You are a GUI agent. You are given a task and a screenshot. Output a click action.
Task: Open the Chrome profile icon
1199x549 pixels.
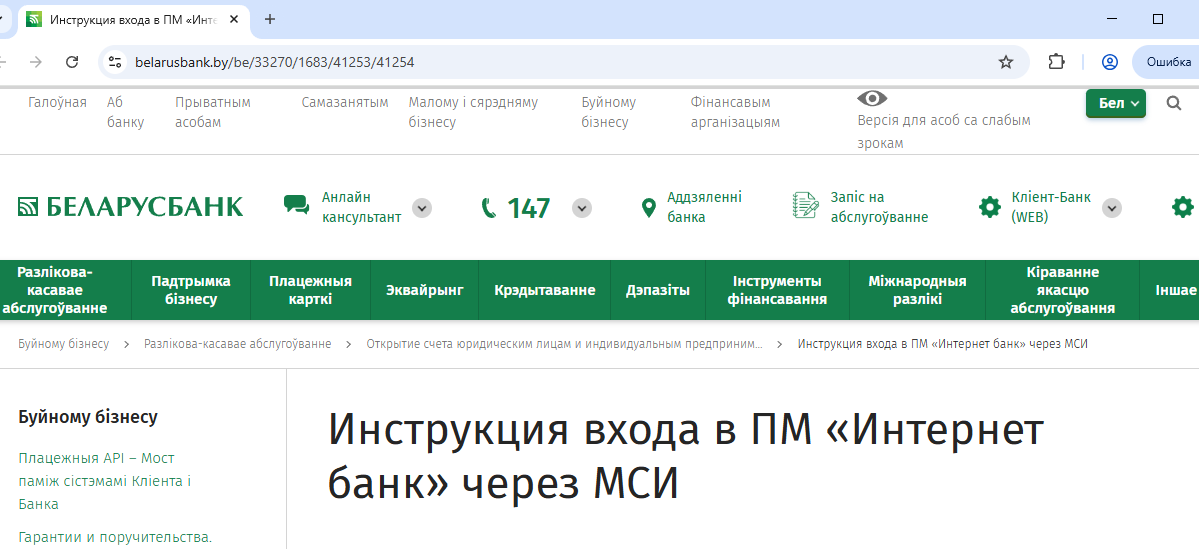1110,62
